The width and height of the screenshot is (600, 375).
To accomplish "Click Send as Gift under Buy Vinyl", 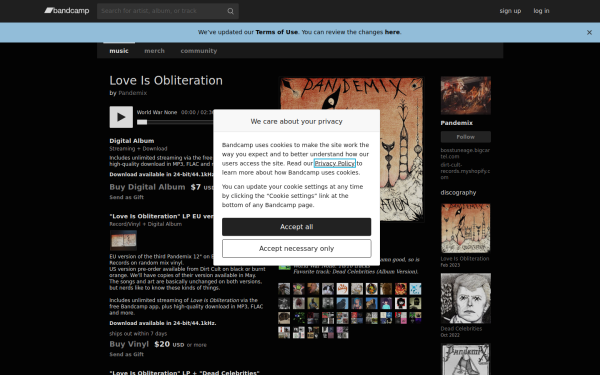I will pos(126,354).
